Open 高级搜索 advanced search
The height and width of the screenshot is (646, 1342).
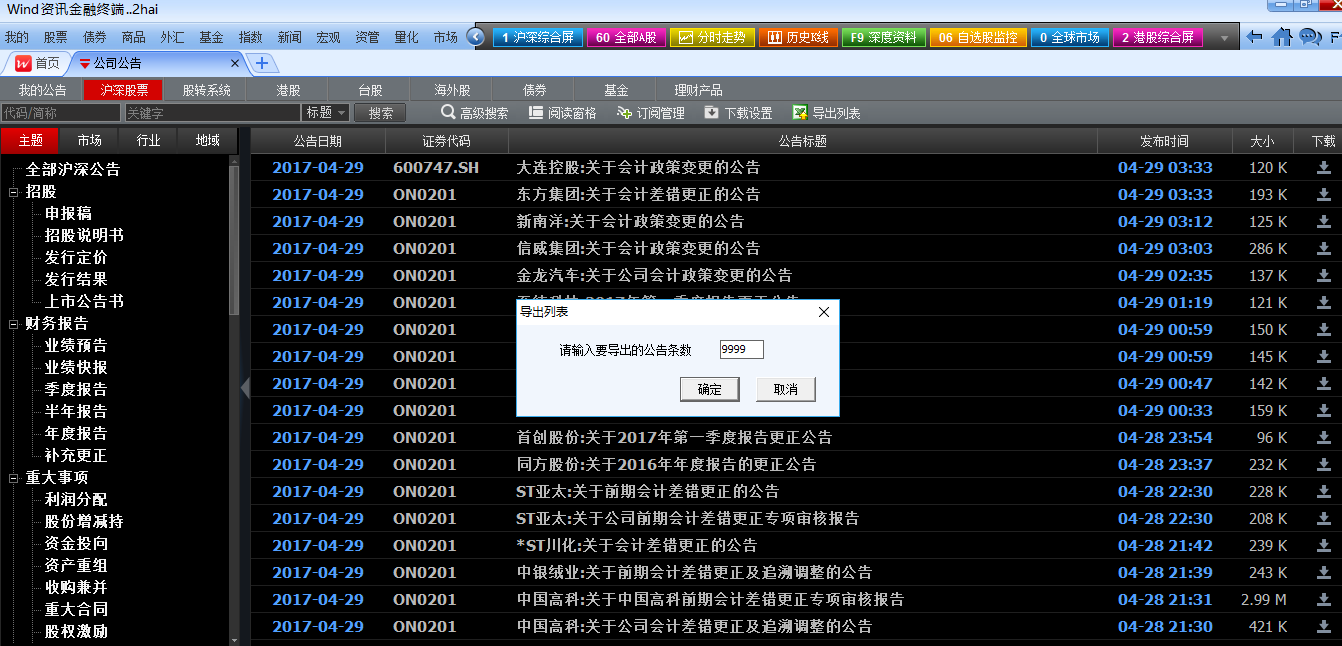point(475,113)
